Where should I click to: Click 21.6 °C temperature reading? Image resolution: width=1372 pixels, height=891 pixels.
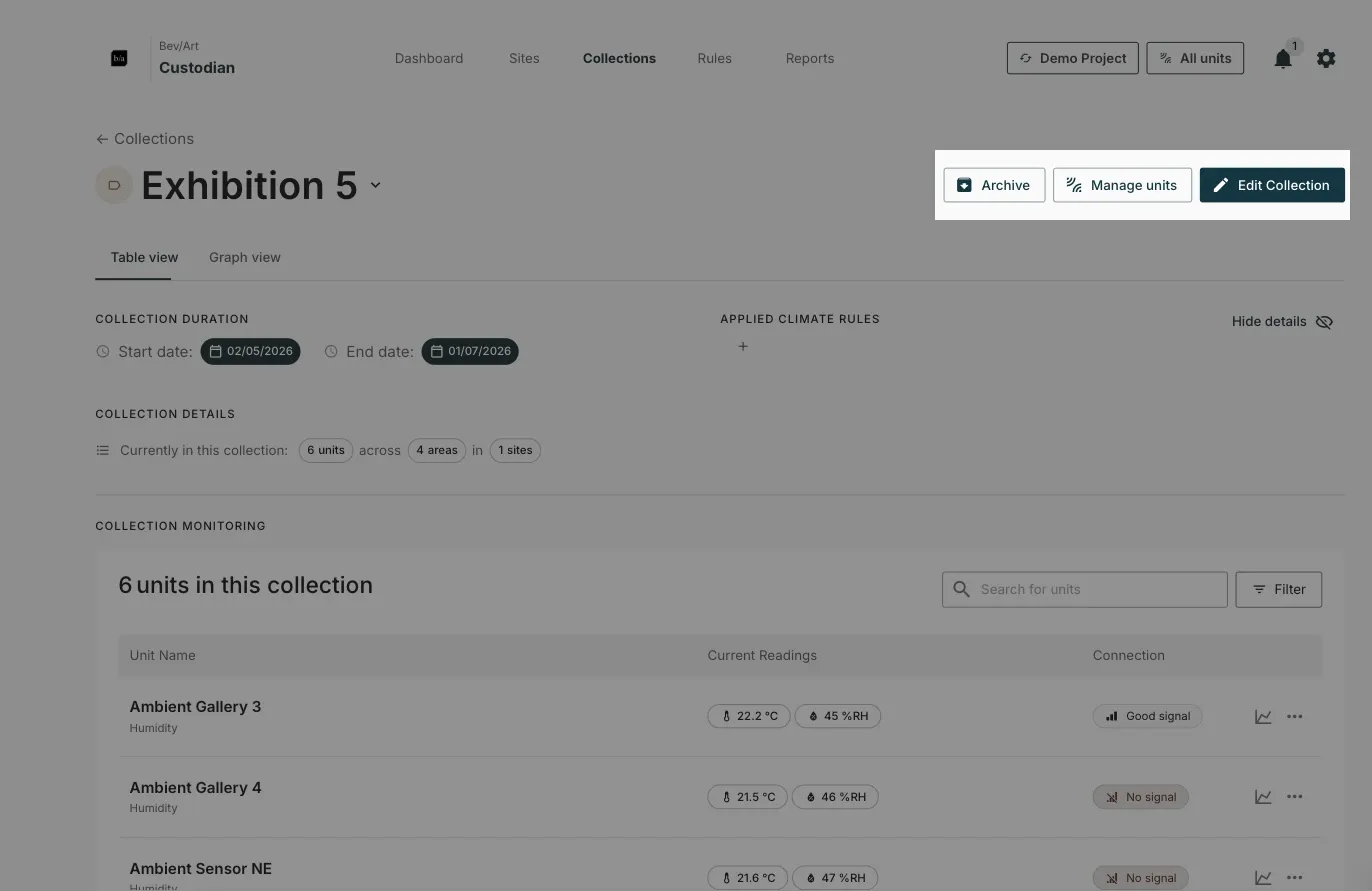(748, 878)
